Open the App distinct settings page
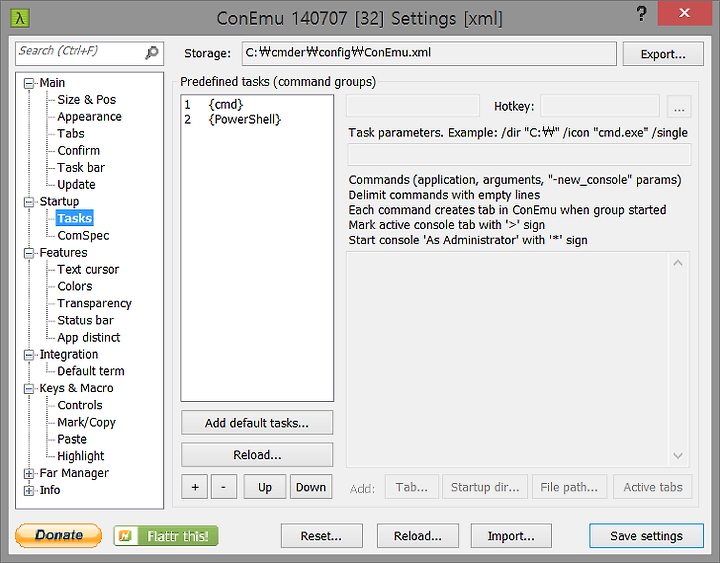Image resolution: width=720 pixels, height=563 pixels. click(x=89, y=338)
